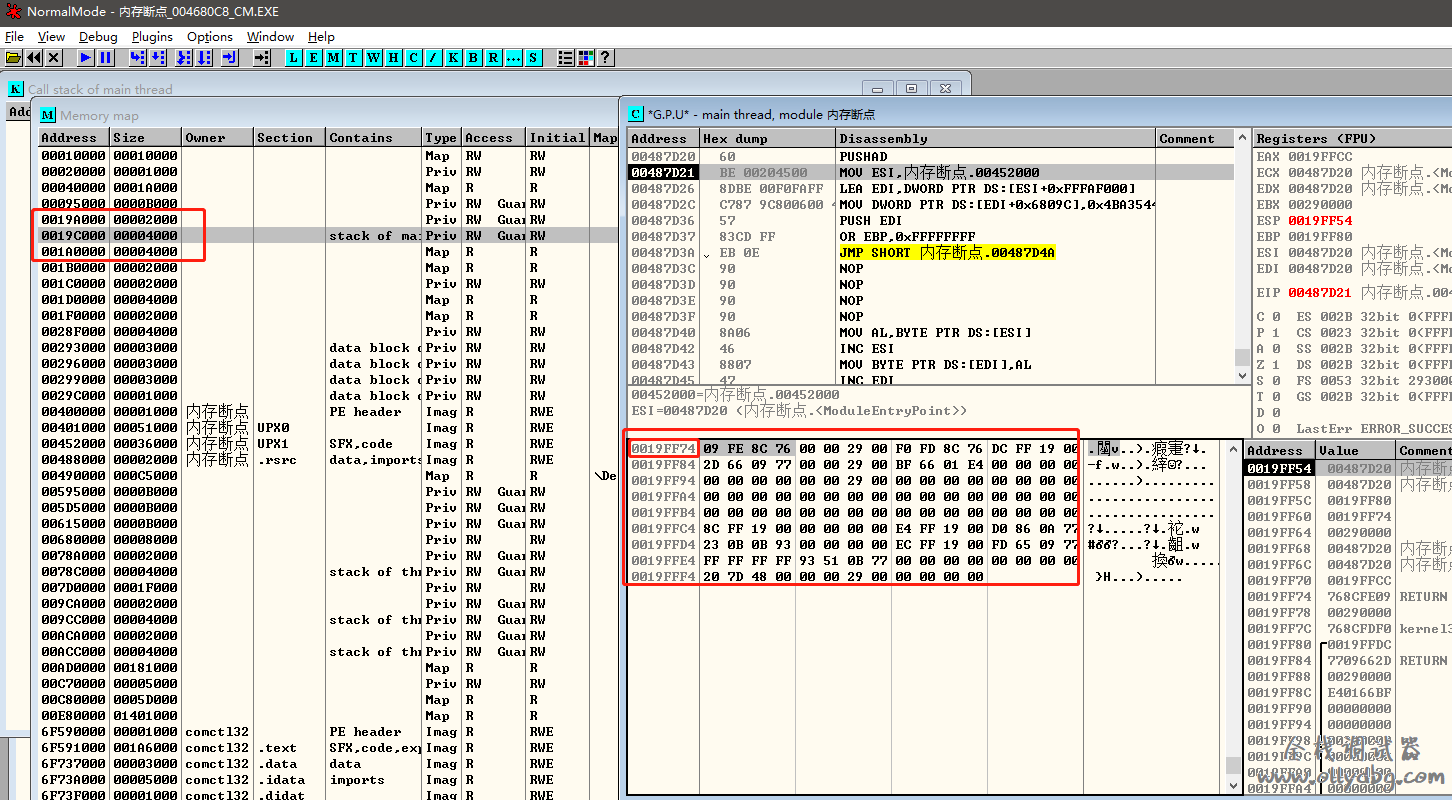
Task: Click Registers (FPU) header in CPU window
Action: tap(1352, 139)
